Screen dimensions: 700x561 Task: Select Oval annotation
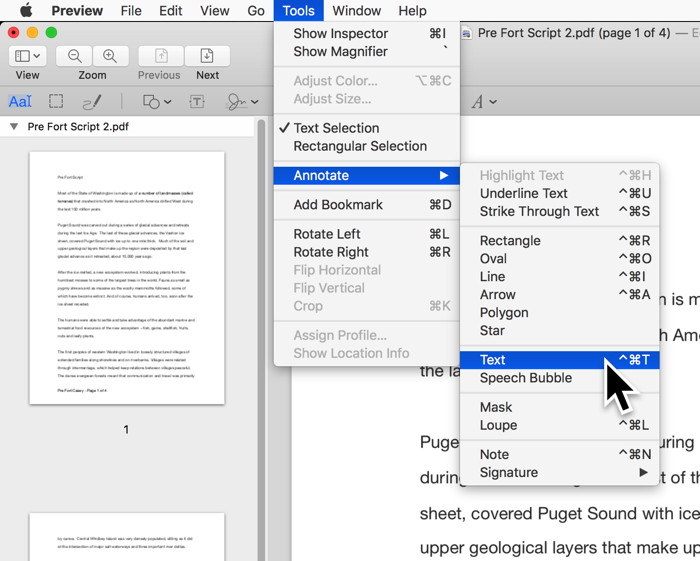click(559, 258)
